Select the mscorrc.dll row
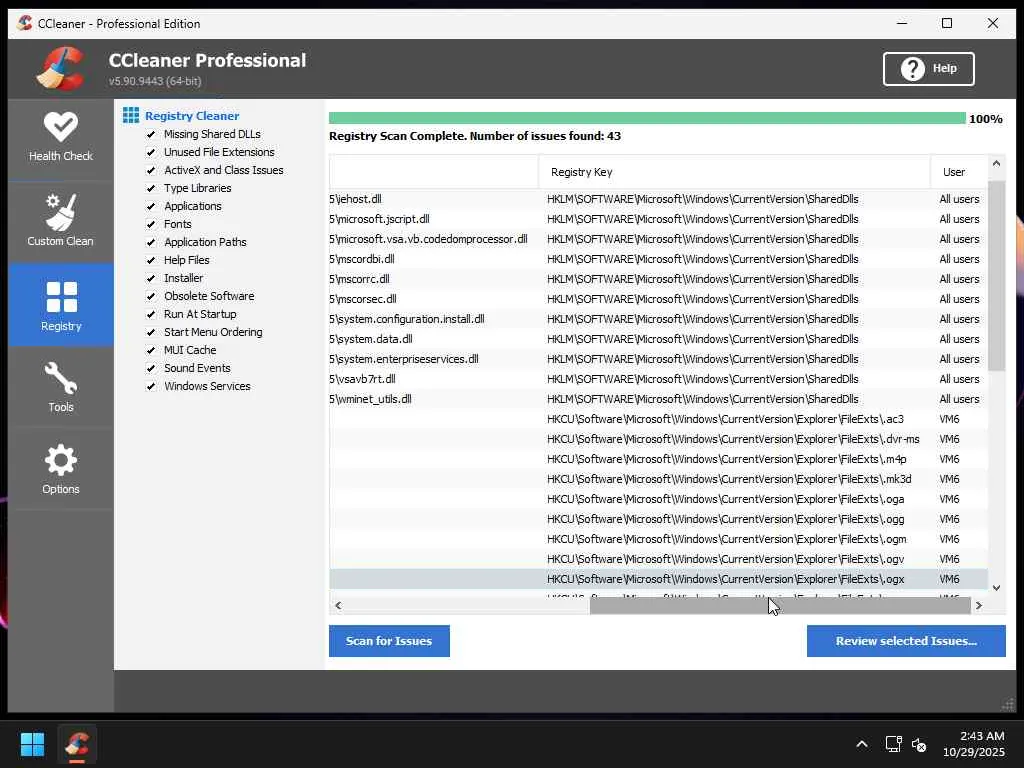This screenshot has width=1024, height=768. click(658, 279)
